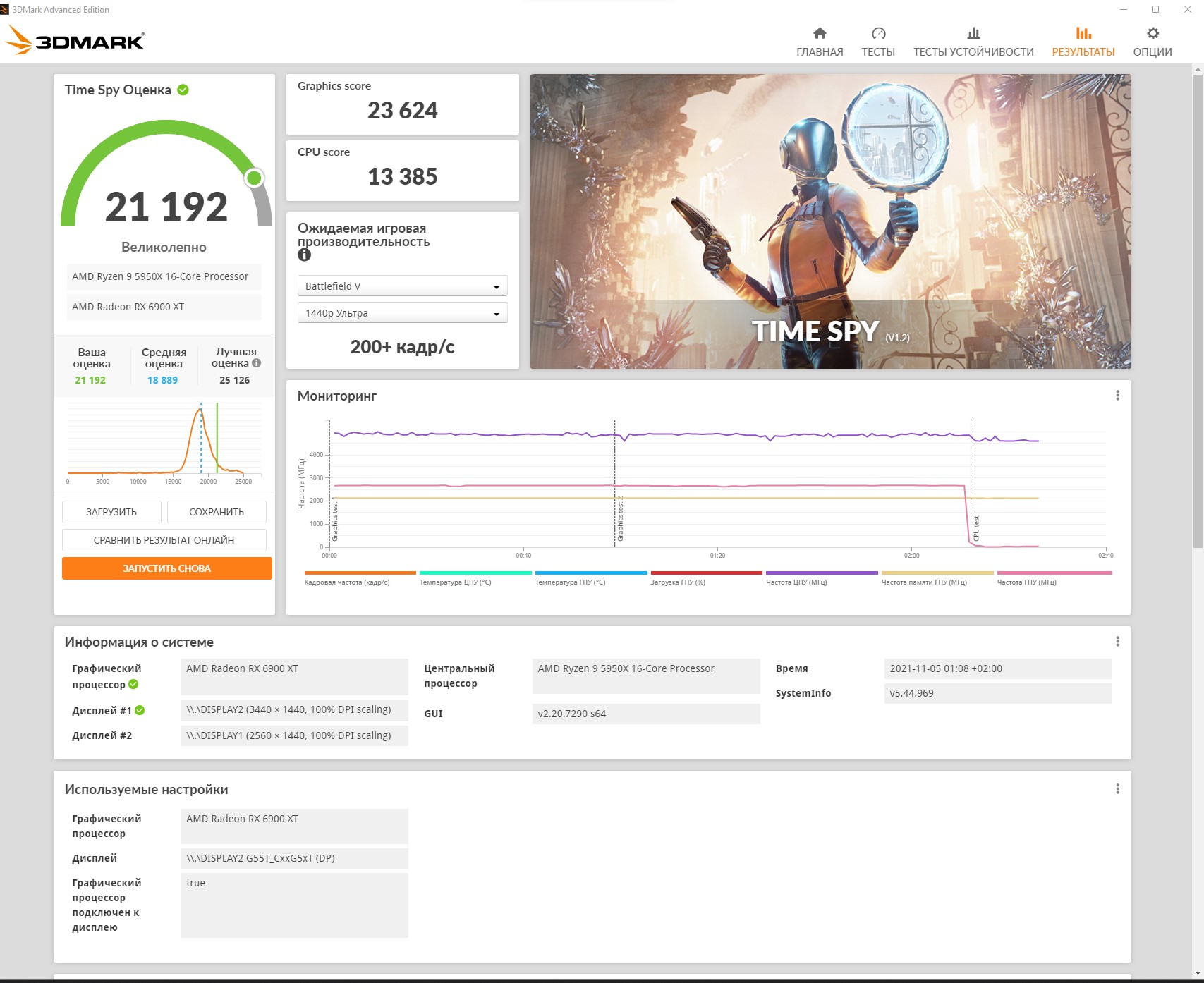Switch to the Тесты tab

878,42
